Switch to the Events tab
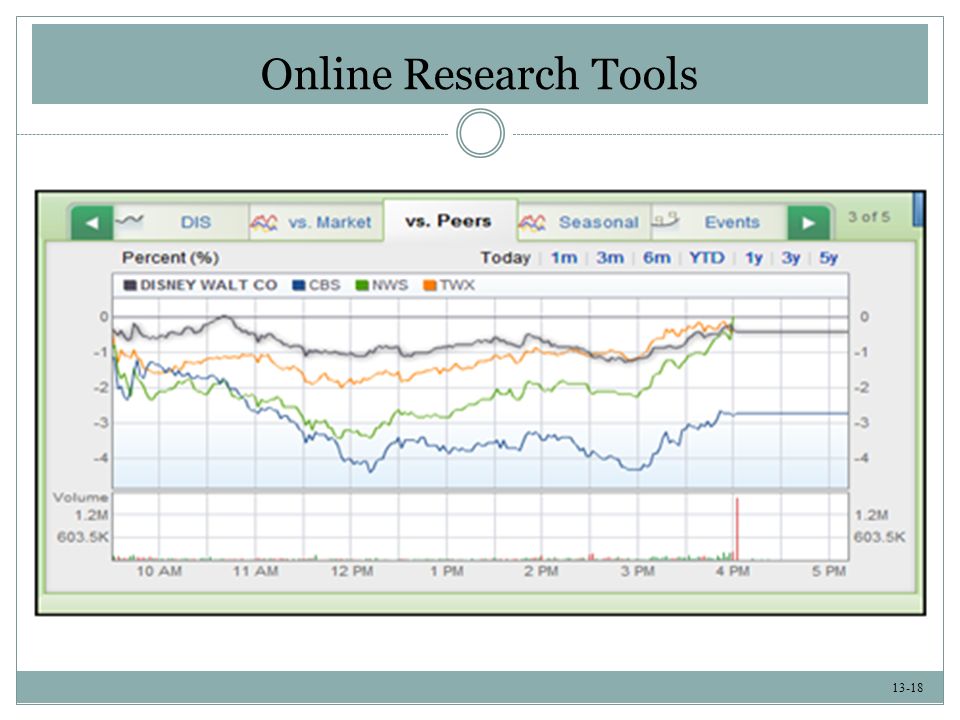This screenshot has height=720, width=960. click(718, 222)
